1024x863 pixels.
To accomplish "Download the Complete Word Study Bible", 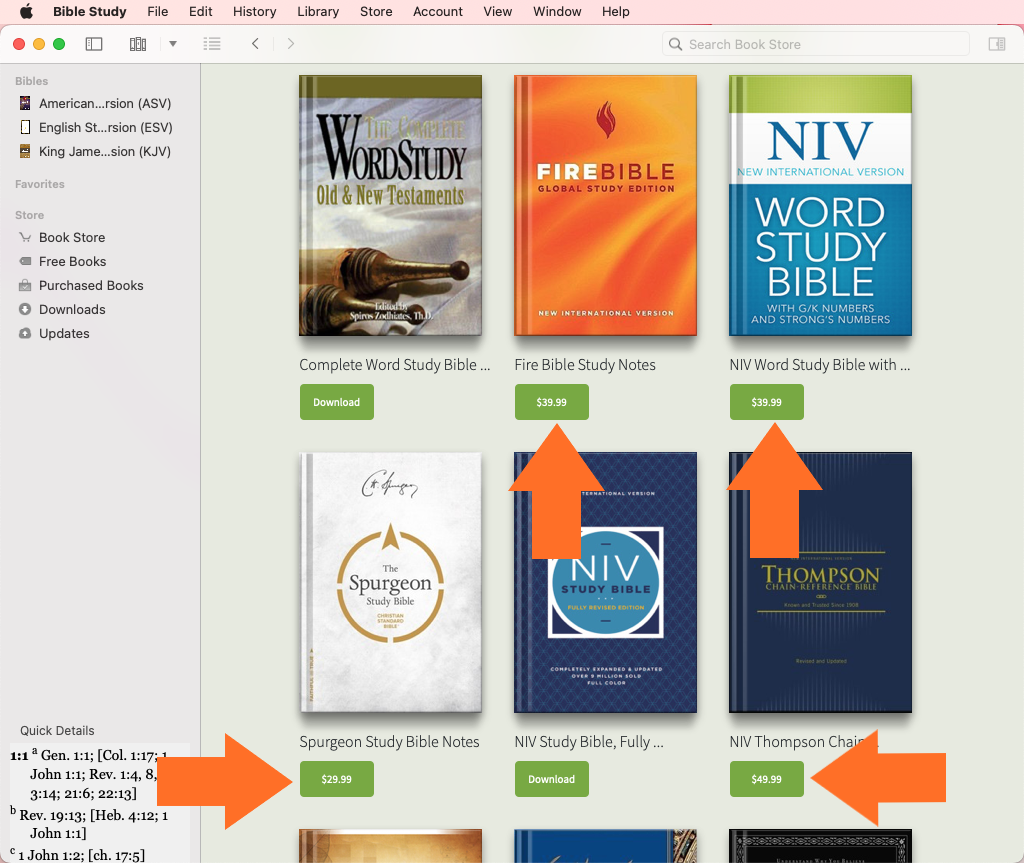I will coord(336,402).
